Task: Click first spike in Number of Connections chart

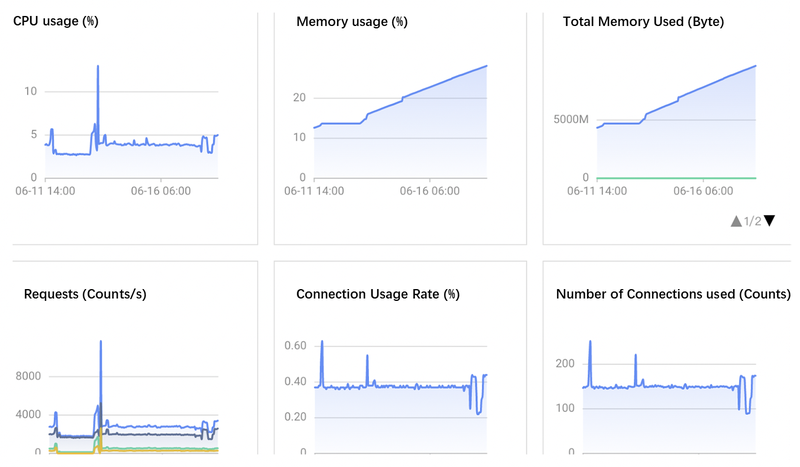Action: 590,342
